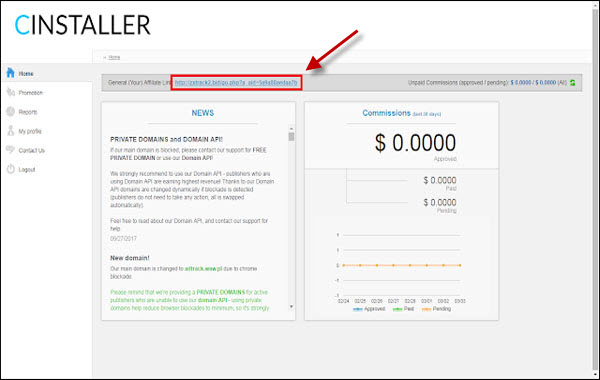600x380 pixels.
Task: Click the Promotion icon in sidebar
Action: pos(10,92)
